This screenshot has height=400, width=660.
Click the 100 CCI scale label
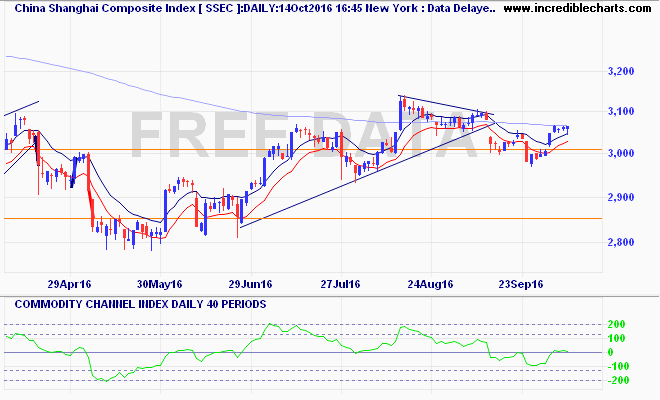click(x=617, y=339)
